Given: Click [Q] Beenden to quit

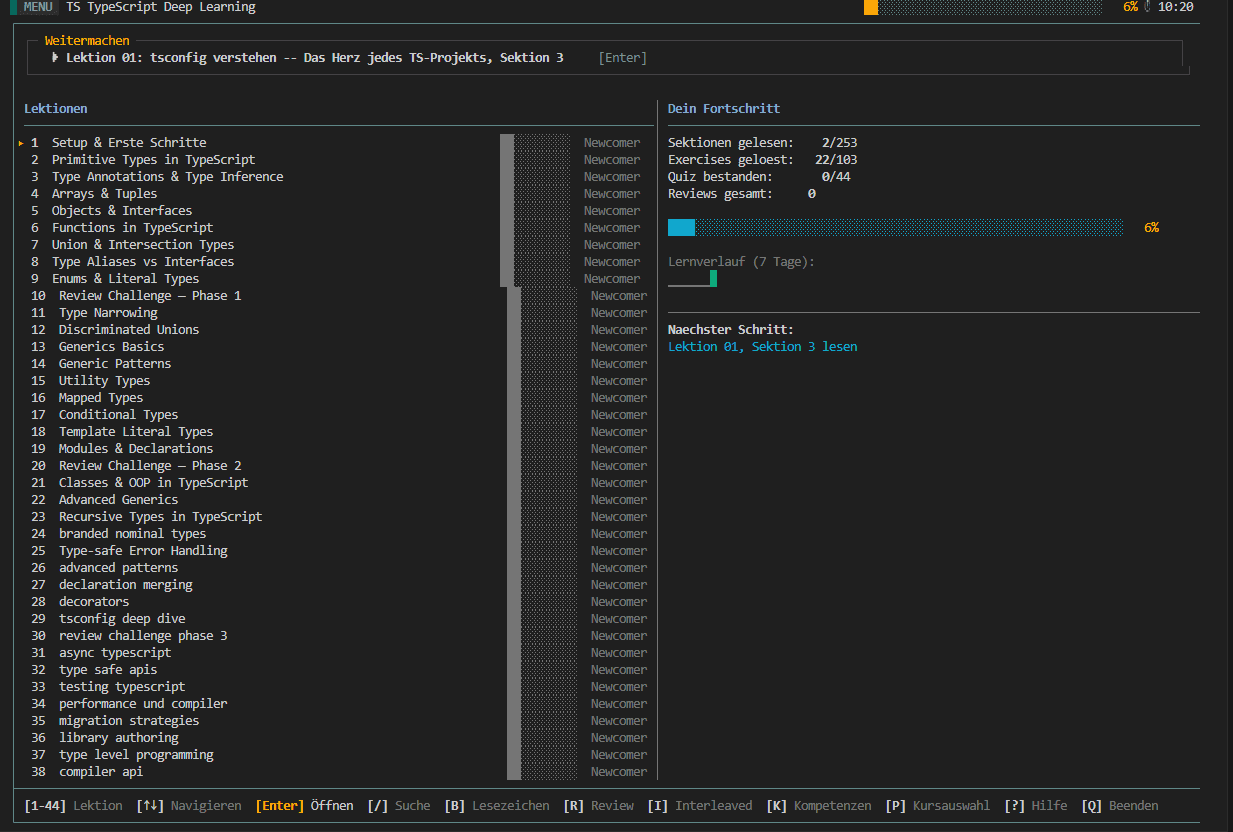Looking at the screenshot, I should pos(1120,806).
